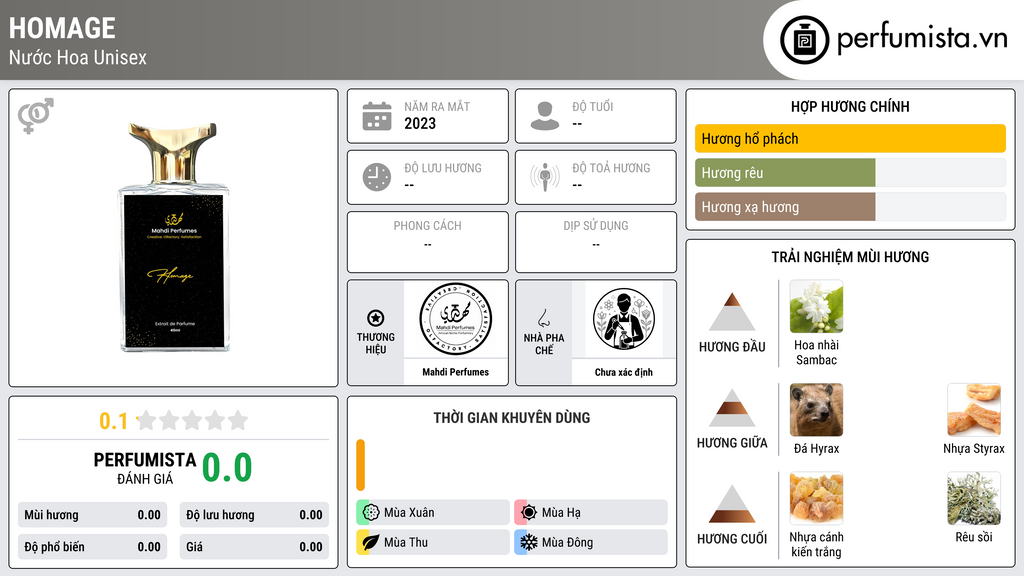Click the nose icon above Nhà pha chế
Image resolution: width=1024 pixels, height=576 pixels.
click(x=543, y=318)
